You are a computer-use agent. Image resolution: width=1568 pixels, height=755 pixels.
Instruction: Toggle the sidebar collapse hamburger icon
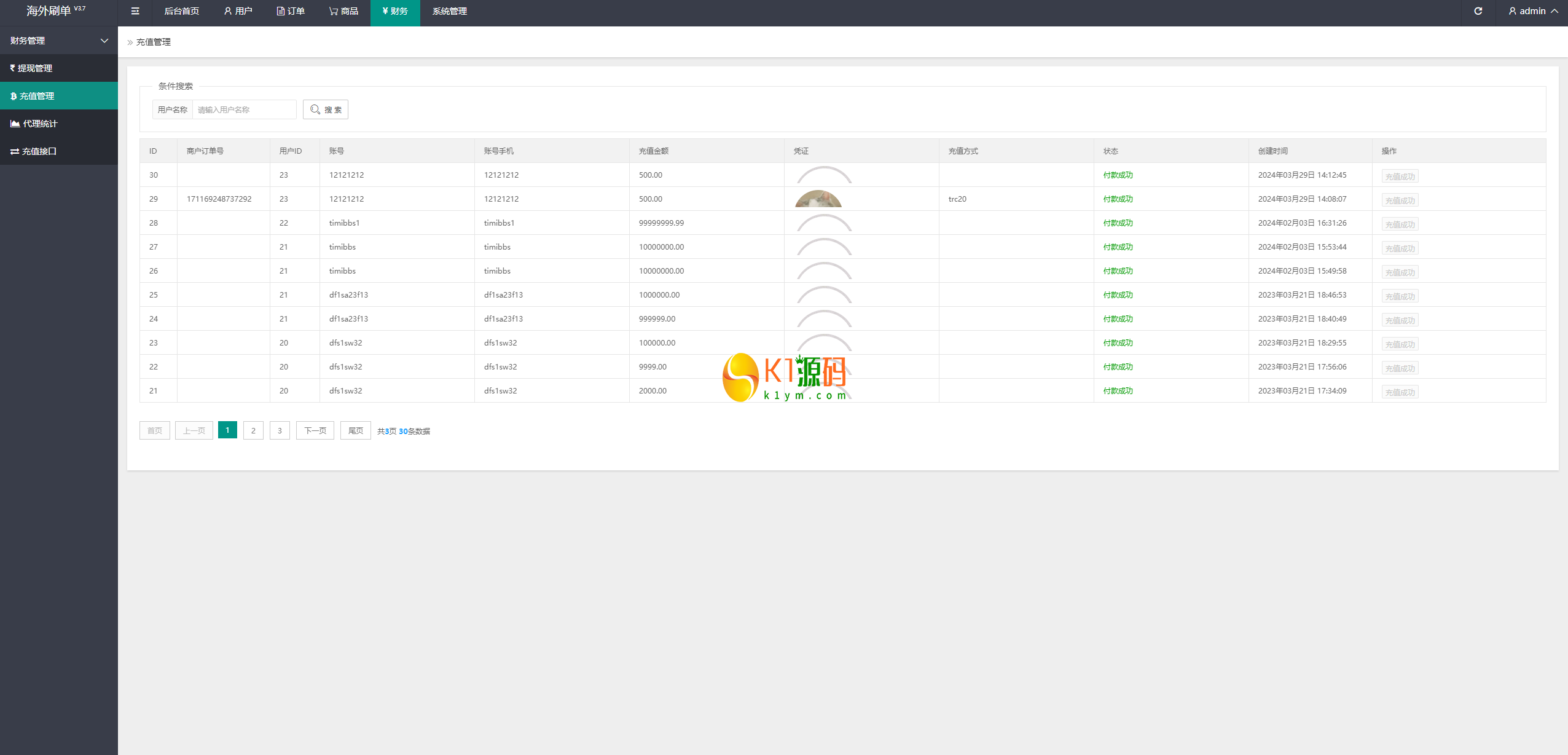coord(135,11)
